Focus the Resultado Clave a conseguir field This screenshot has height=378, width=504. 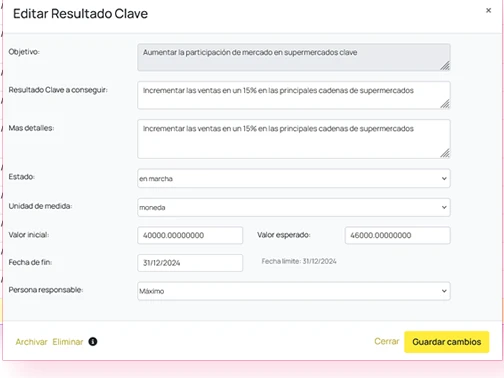294,95
